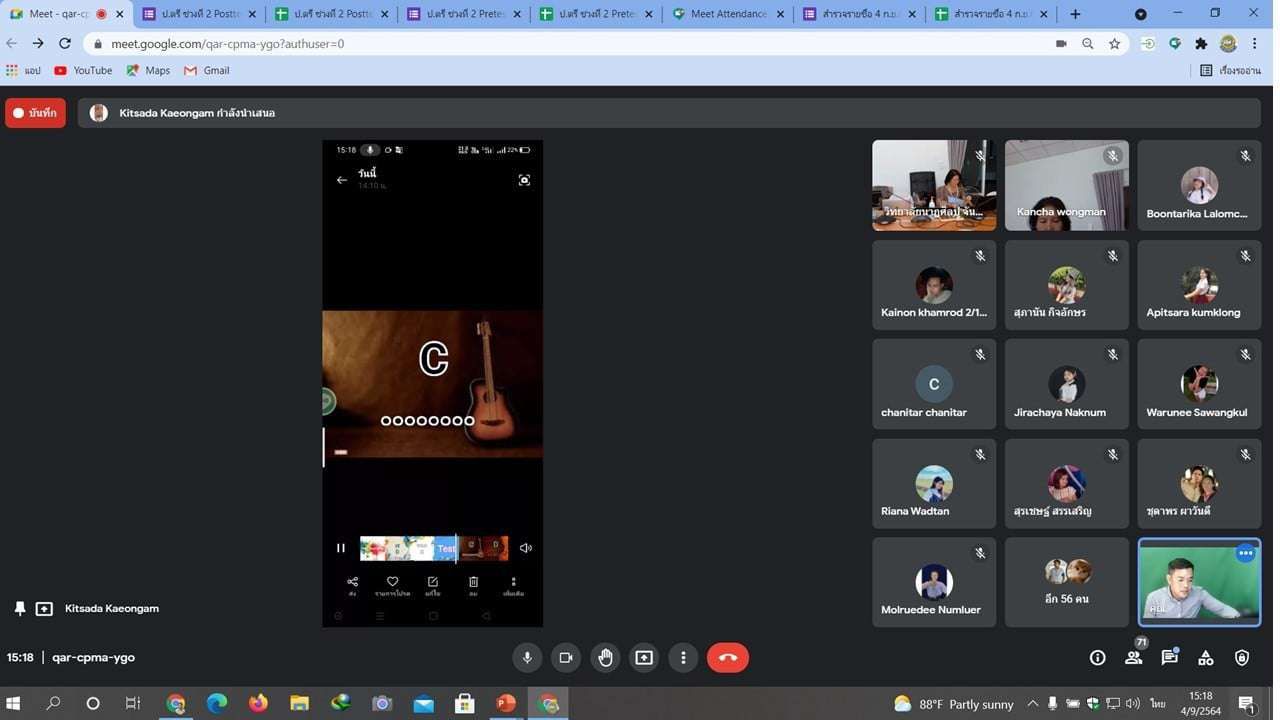The image size is (1280, 720).
Task: Click the red recording indicator button
Action: coord(35,113)
